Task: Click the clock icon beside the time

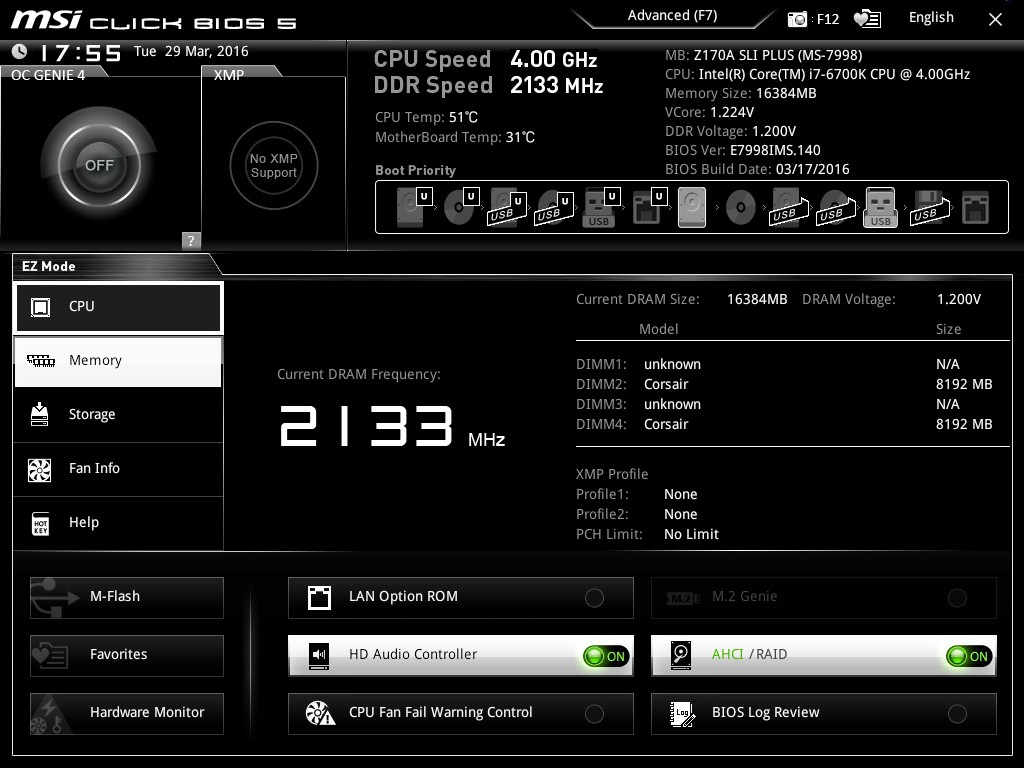Action: pyautogui.click(x=20, y=51)
